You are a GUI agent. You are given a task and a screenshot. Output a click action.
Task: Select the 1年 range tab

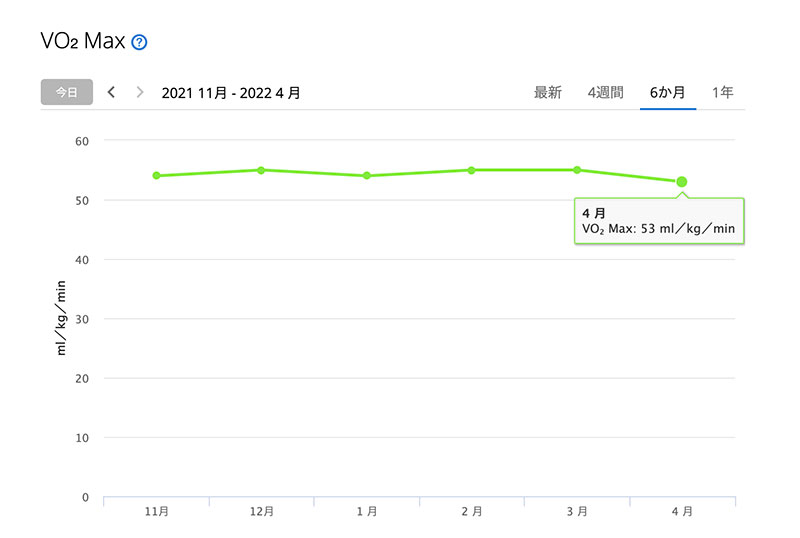point(722,92)
